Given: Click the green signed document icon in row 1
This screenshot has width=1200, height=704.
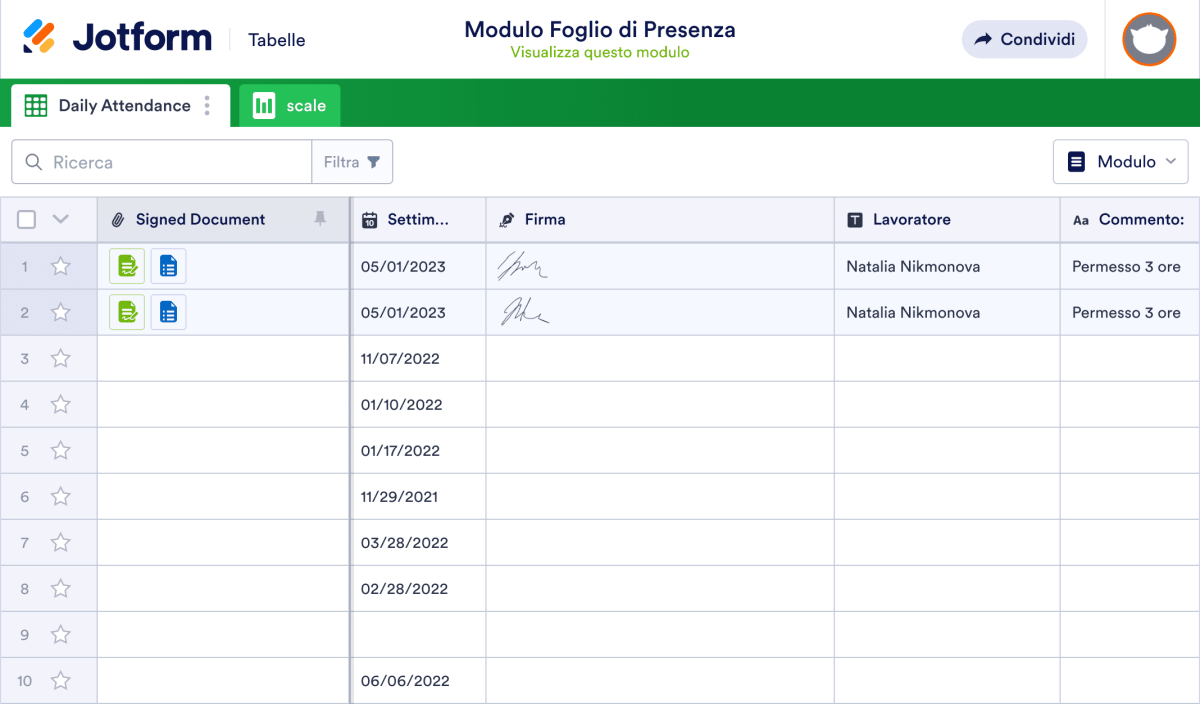Looking at the screenshot, I should tap(127, 265).
